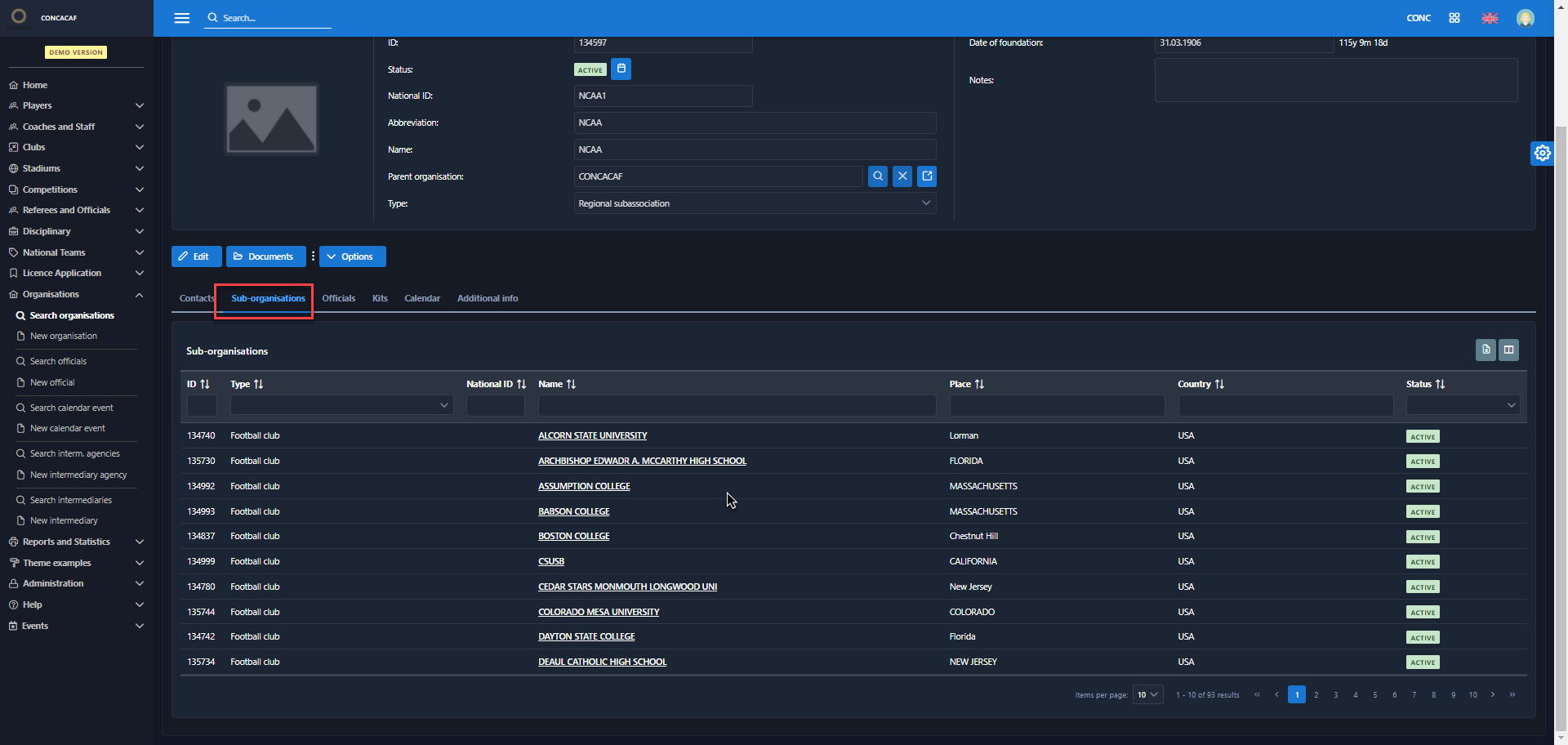The width and height of the screenshot is (1568, 745).
Task: Open the BOSTON COLLEGE link
Action: 573,537
